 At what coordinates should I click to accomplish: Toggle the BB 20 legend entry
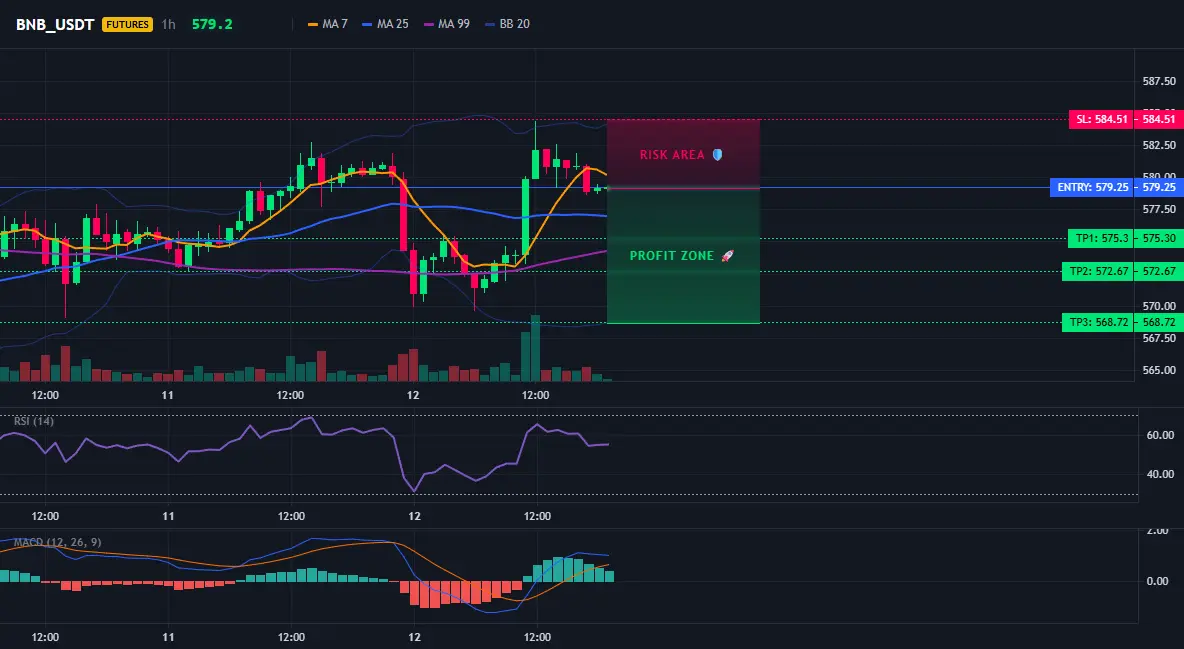pos(507,24)
